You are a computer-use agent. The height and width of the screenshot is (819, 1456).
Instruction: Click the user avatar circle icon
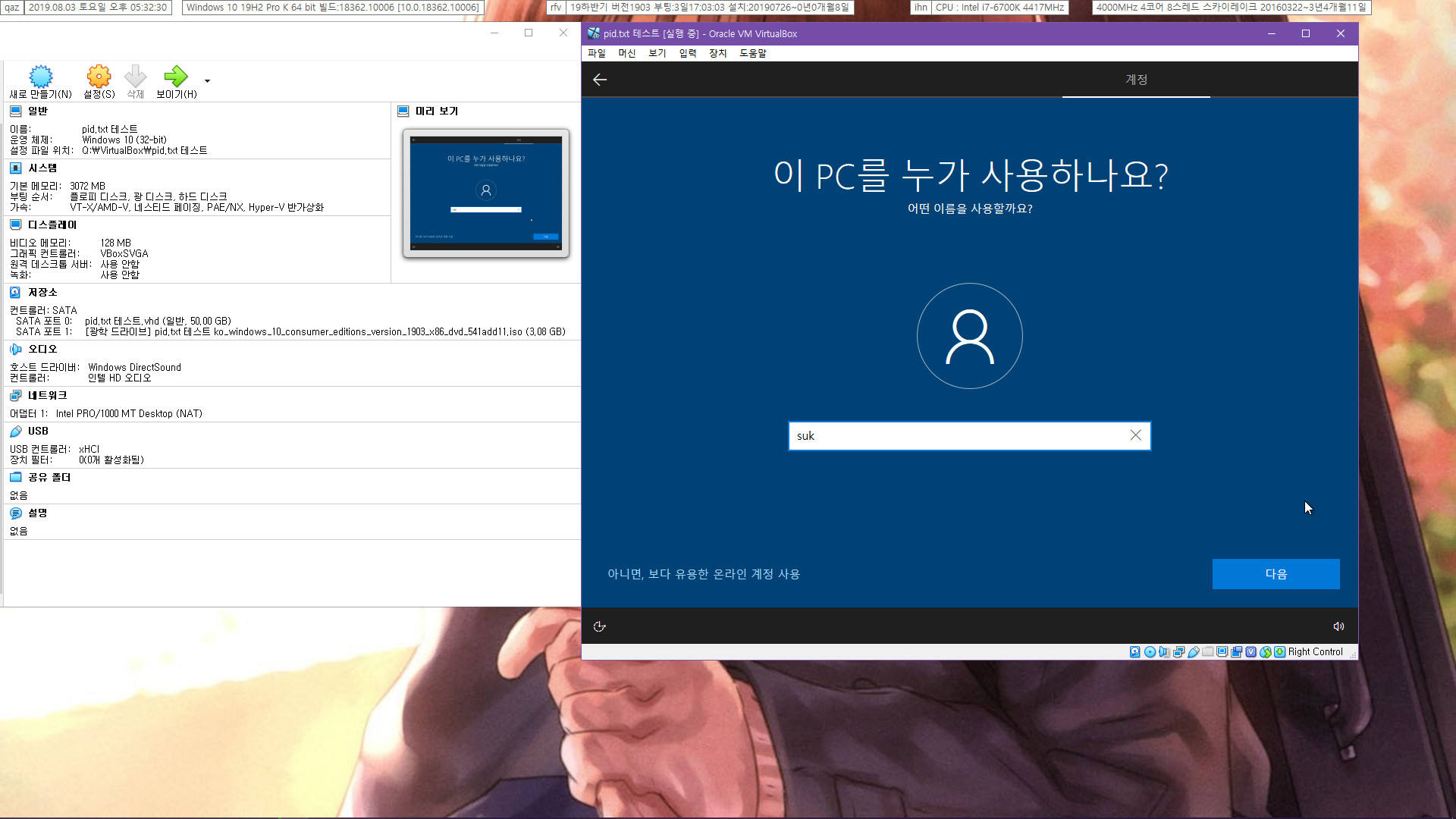tap(970, 336)
